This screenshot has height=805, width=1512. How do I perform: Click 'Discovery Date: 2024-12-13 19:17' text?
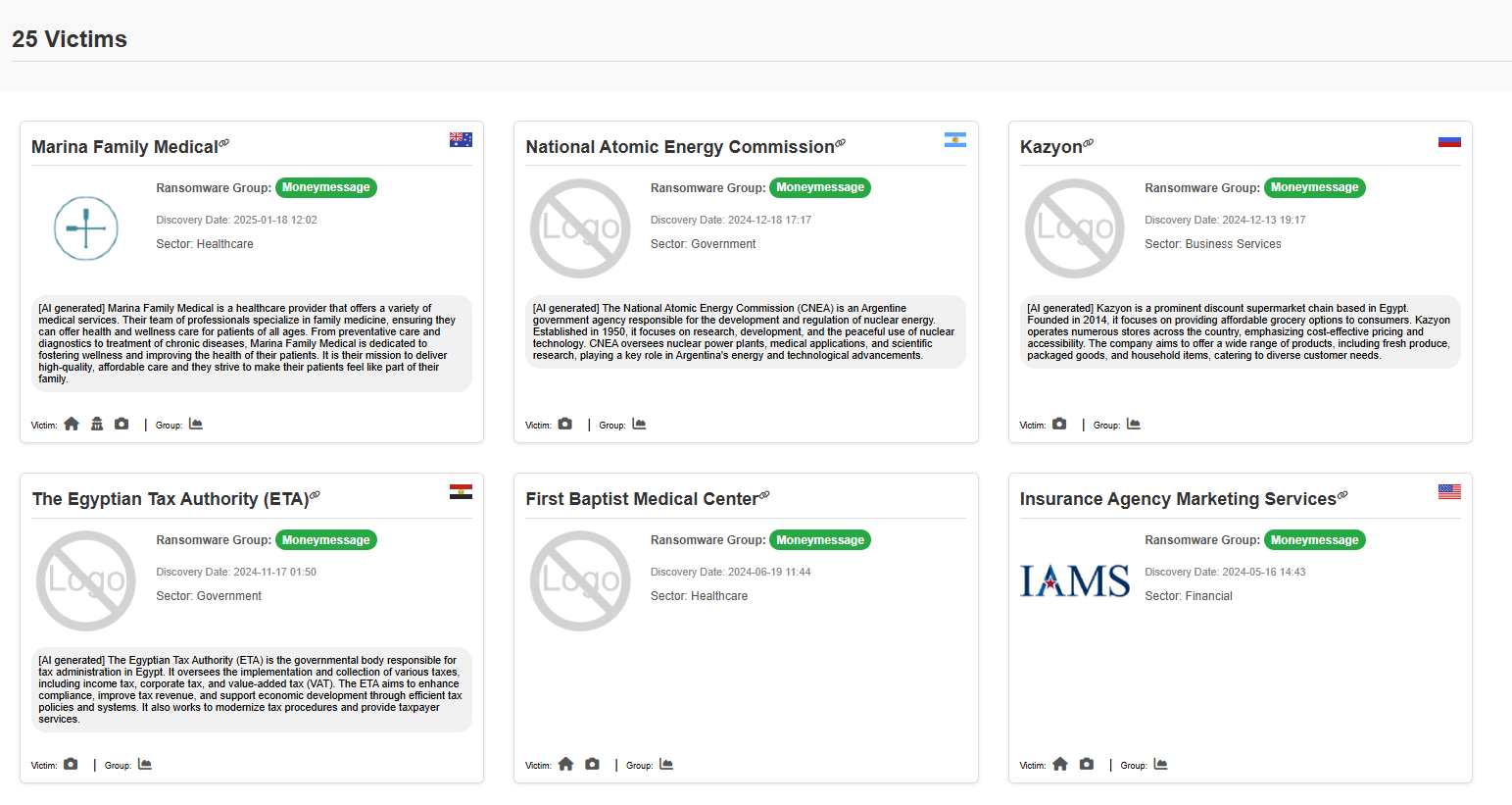pos(1225,220)
